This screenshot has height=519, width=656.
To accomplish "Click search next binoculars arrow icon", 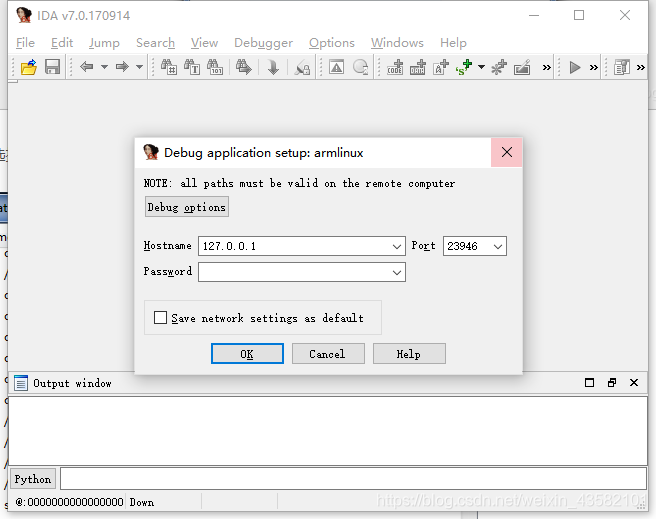I will coord(244,67).
